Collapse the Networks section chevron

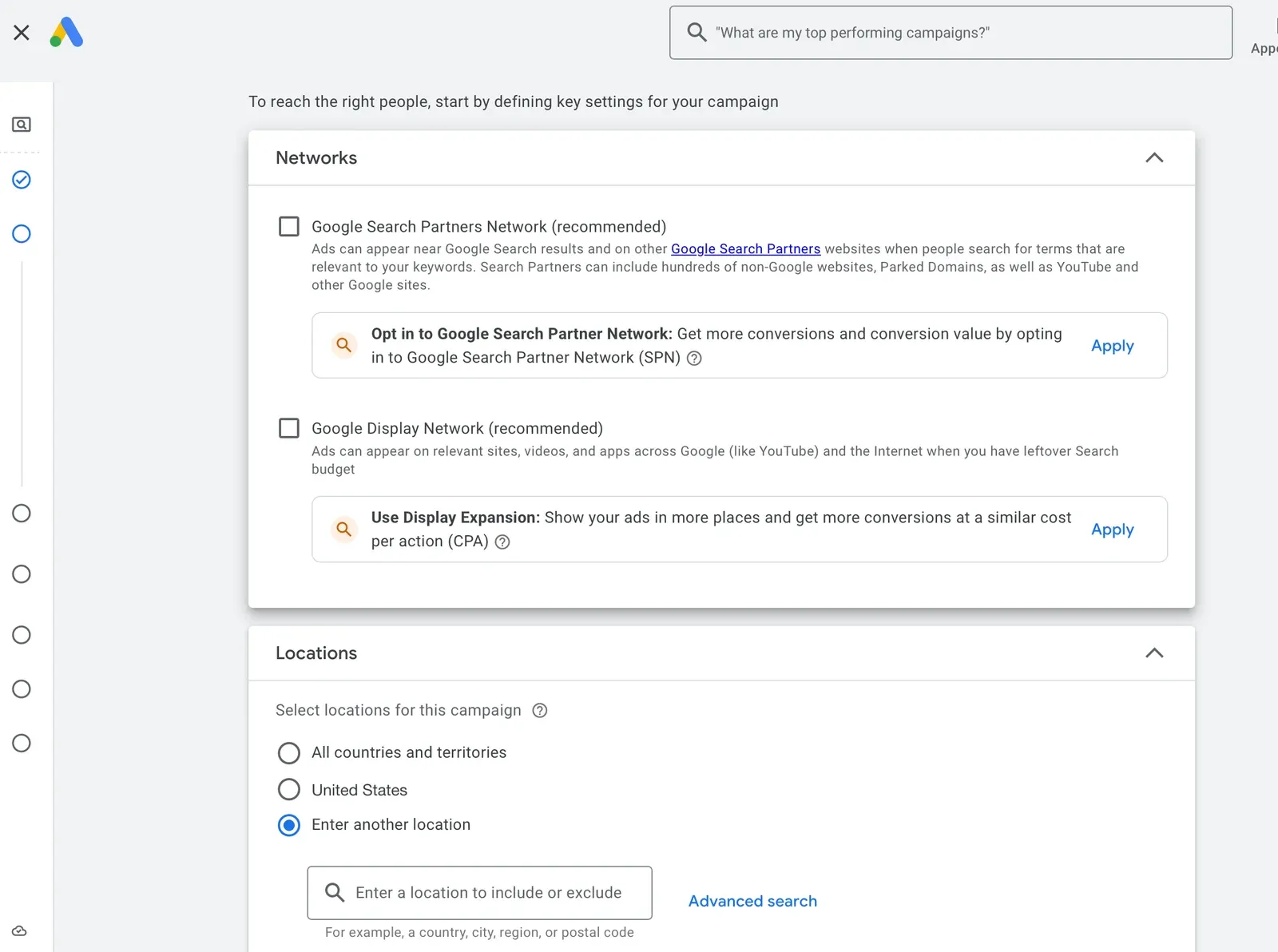click(1154, 157)
